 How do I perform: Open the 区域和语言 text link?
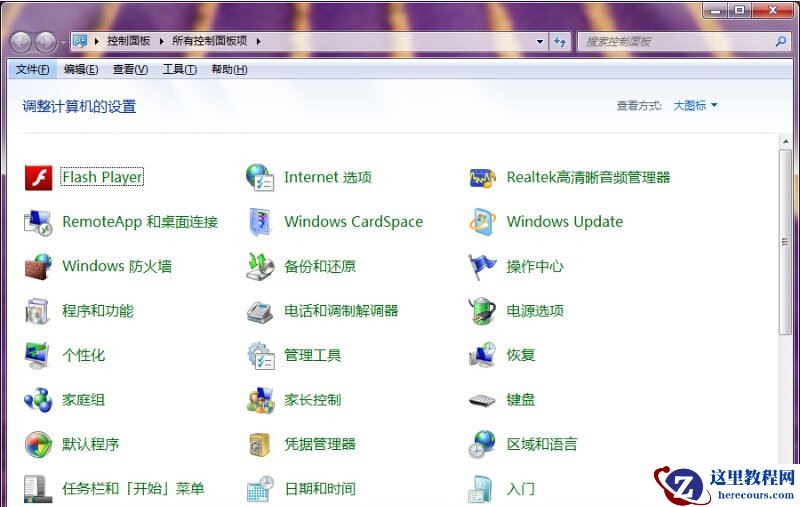click(x=542, y=444)
